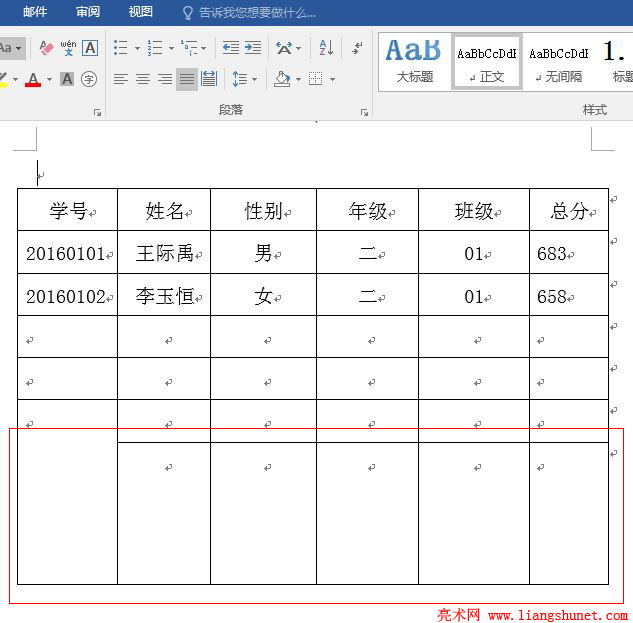Click the Tell Me search box

pos(249,13)
